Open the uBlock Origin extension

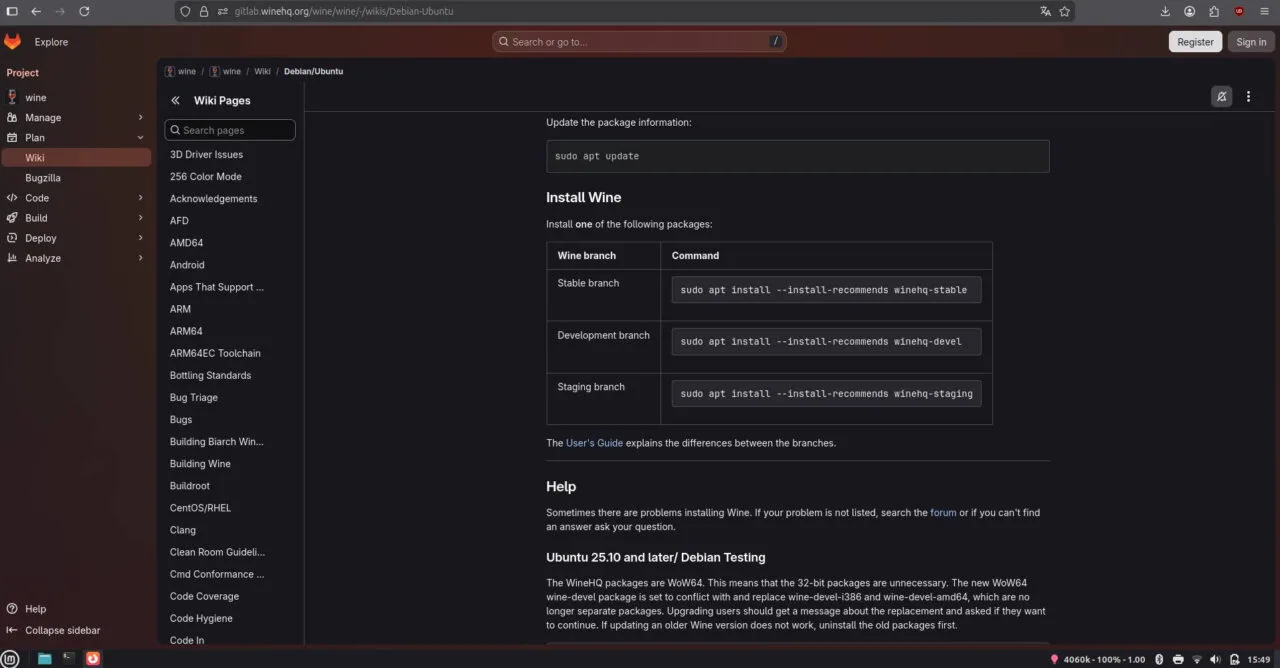point(1239,11)
